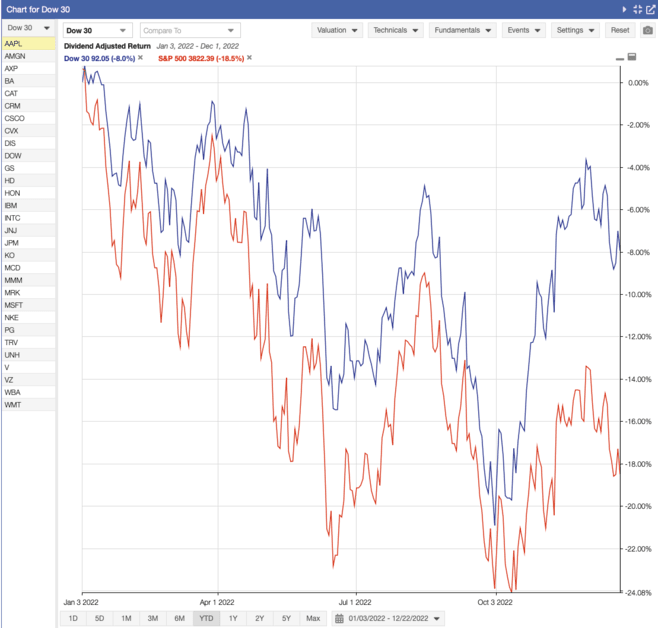The height and width of the screenshot is (628, 658).
Task: Select IBM in the ticker list
Action: [x=29, y=206]
